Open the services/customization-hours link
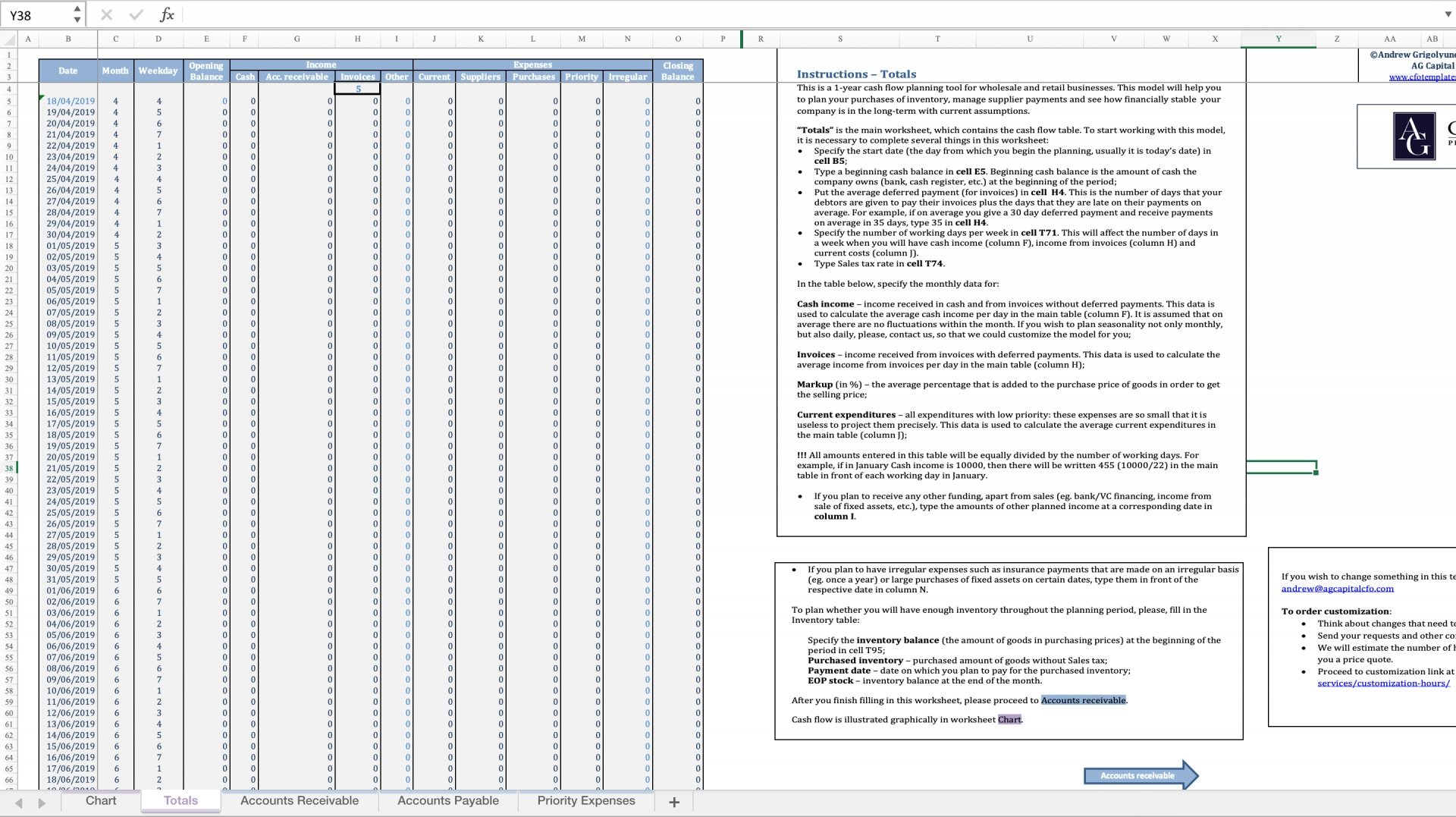Viewport: 1456px width, 817px height. pyautogui.click(x=1383, y=683)
